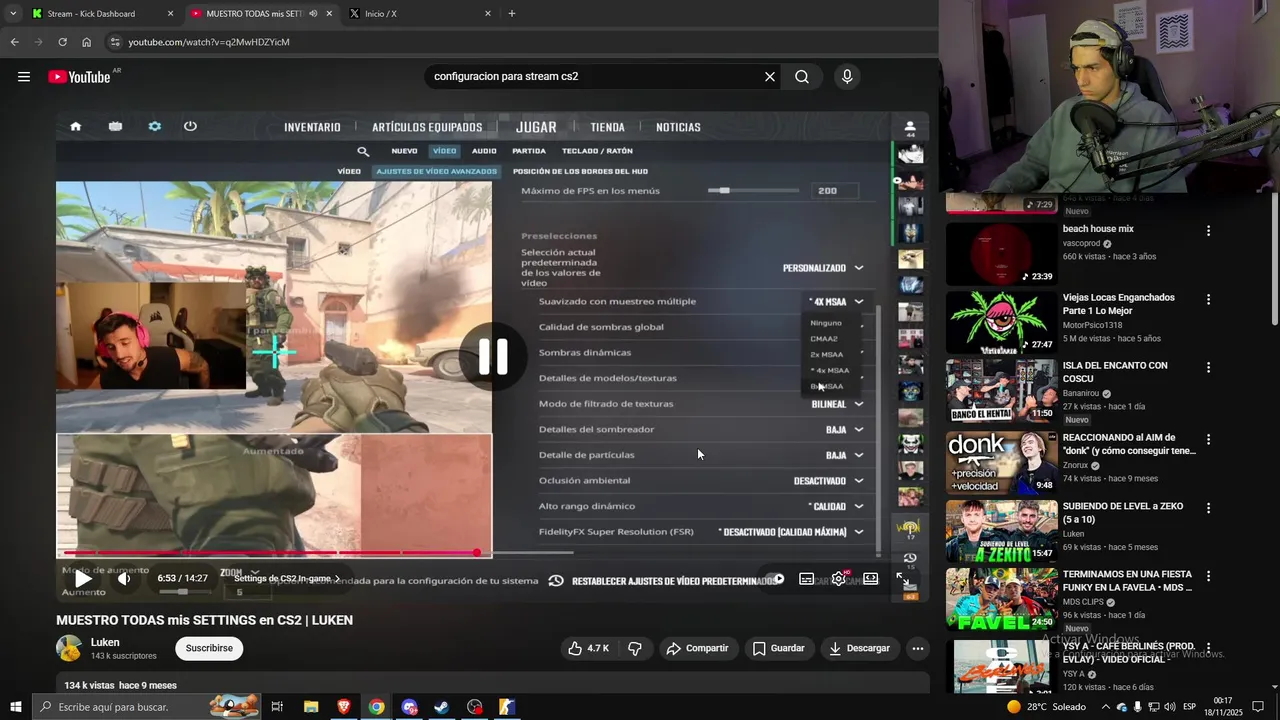Open the Luken channel name link
This screenshot has height=720, width=1280.
coord(105,642)
